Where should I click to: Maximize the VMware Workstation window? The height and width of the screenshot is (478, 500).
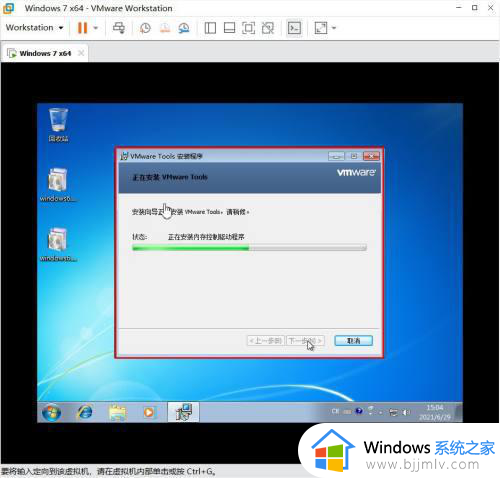tap(475, 8)
